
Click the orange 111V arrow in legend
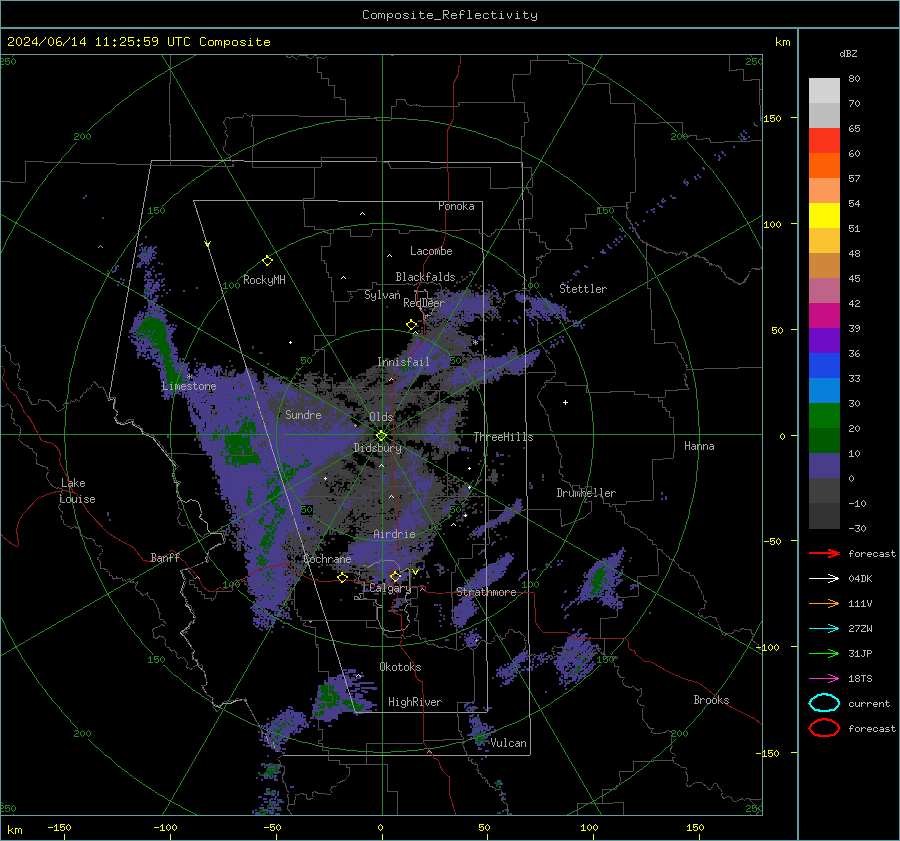pyautogui.click(x=824, y=603)
